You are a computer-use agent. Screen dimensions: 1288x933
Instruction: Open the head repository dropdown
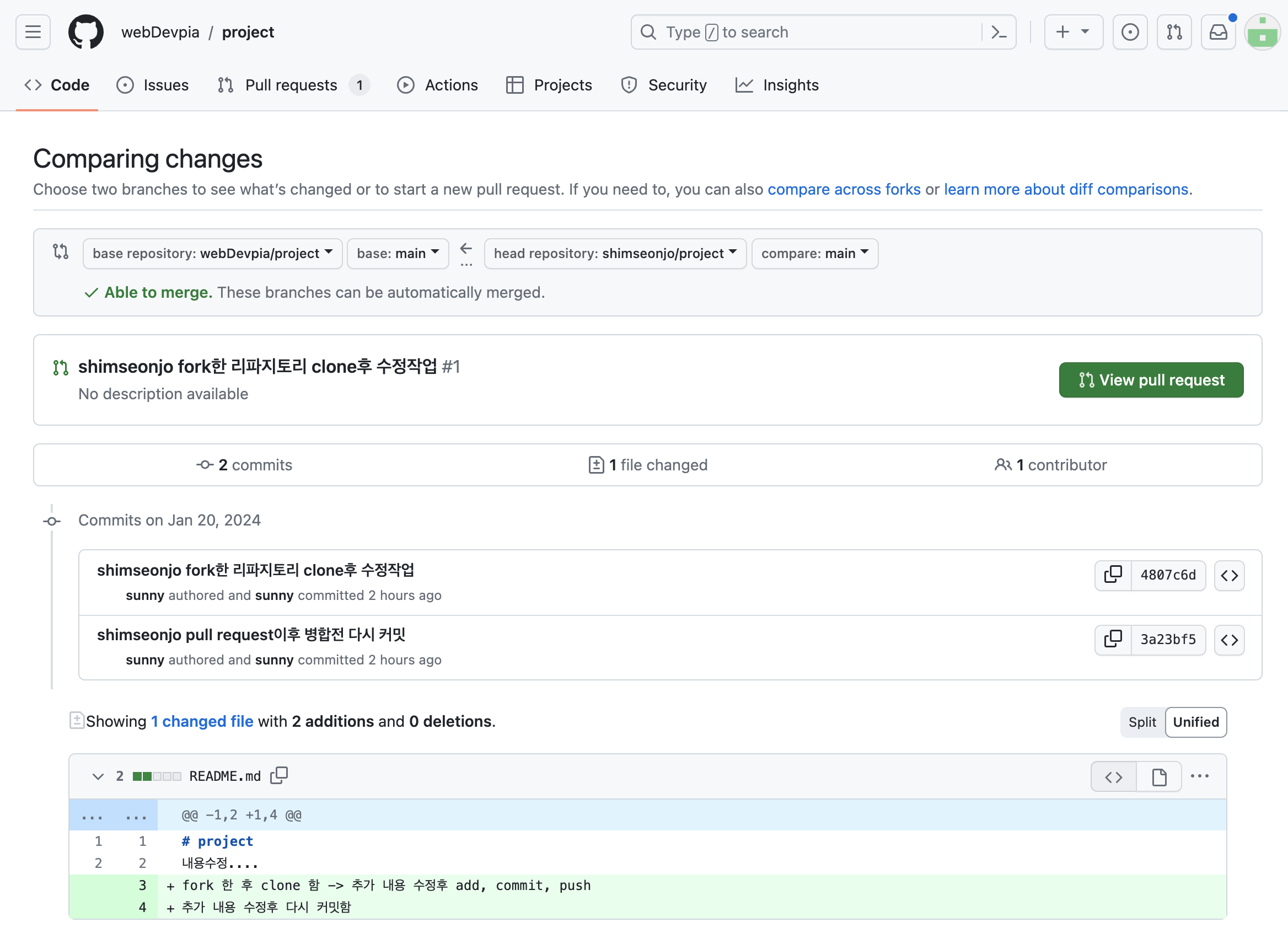point(614,253)
